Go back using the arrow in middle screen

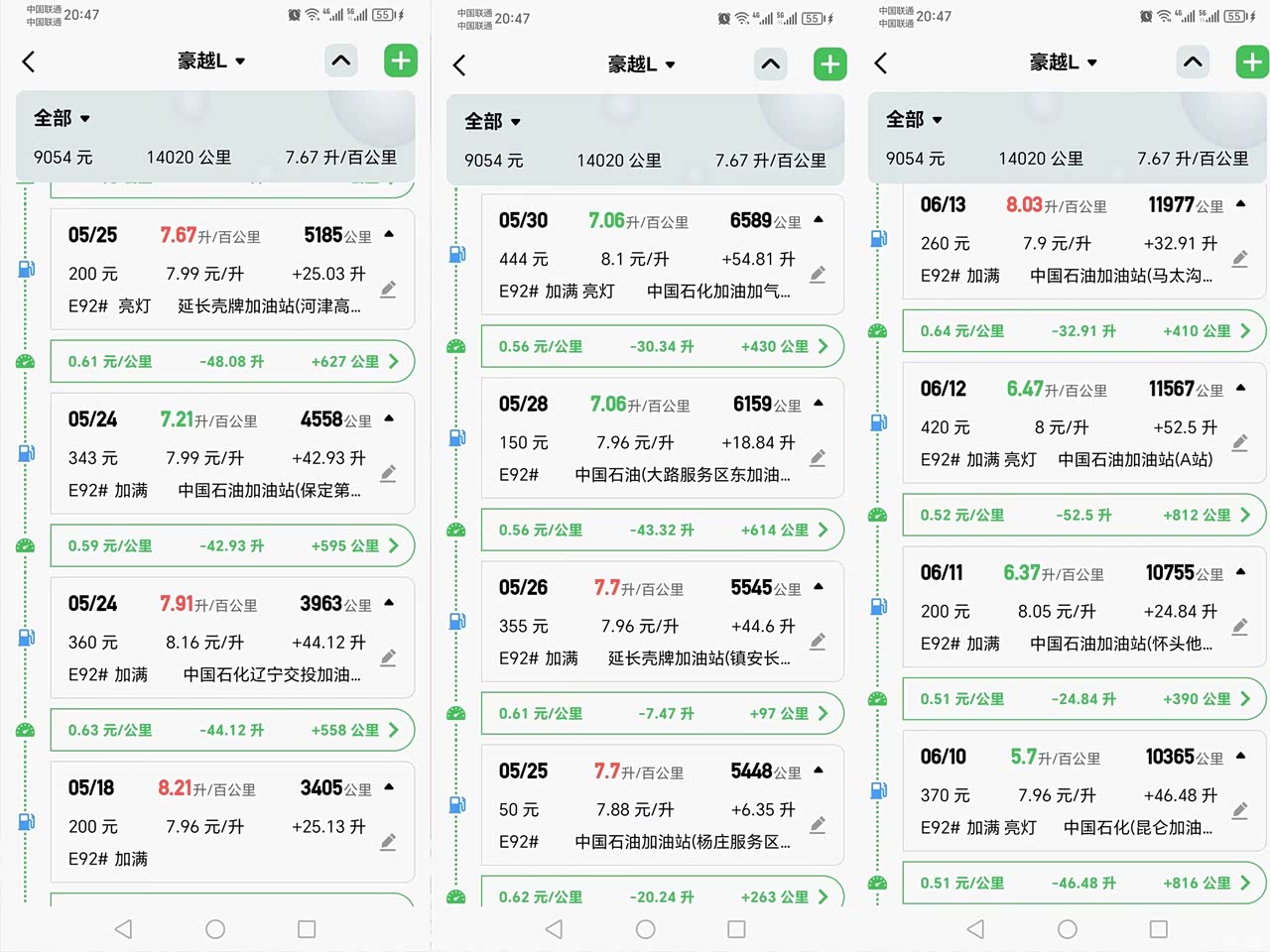point(458,65)
